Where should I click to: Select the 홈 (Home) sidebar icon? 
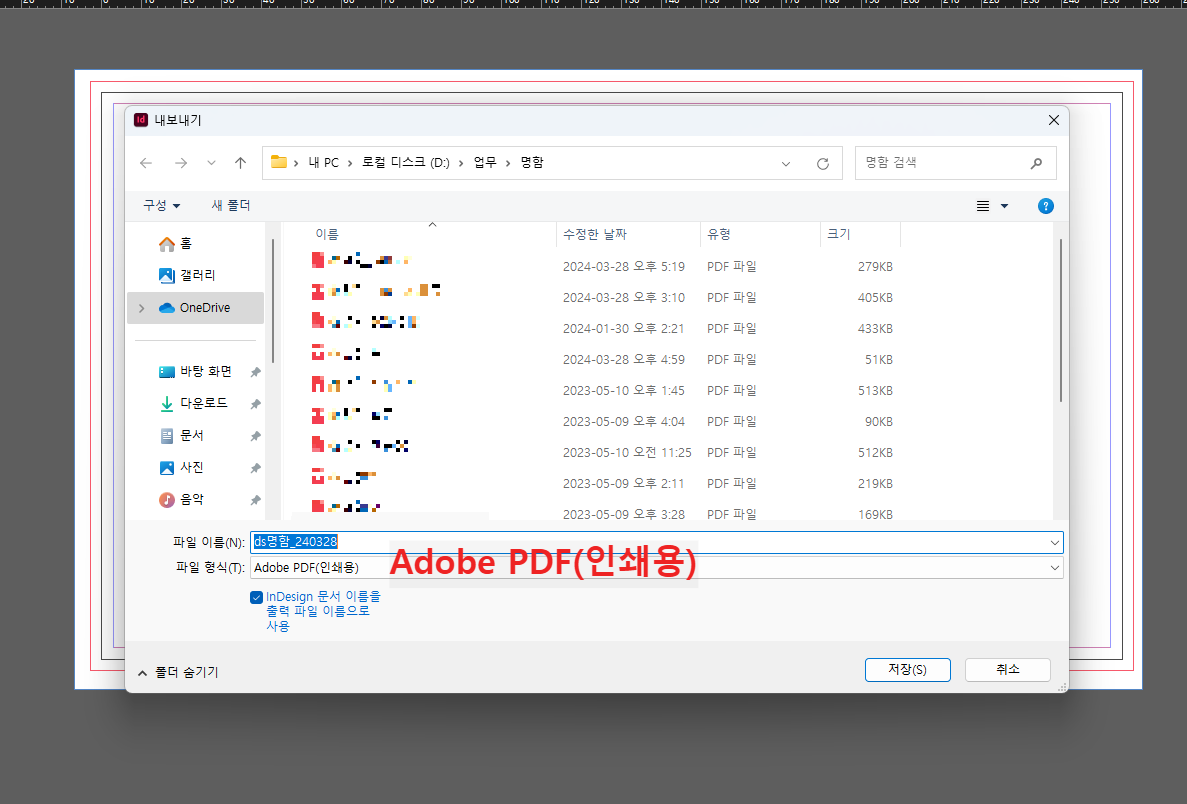tap(168, 242)
